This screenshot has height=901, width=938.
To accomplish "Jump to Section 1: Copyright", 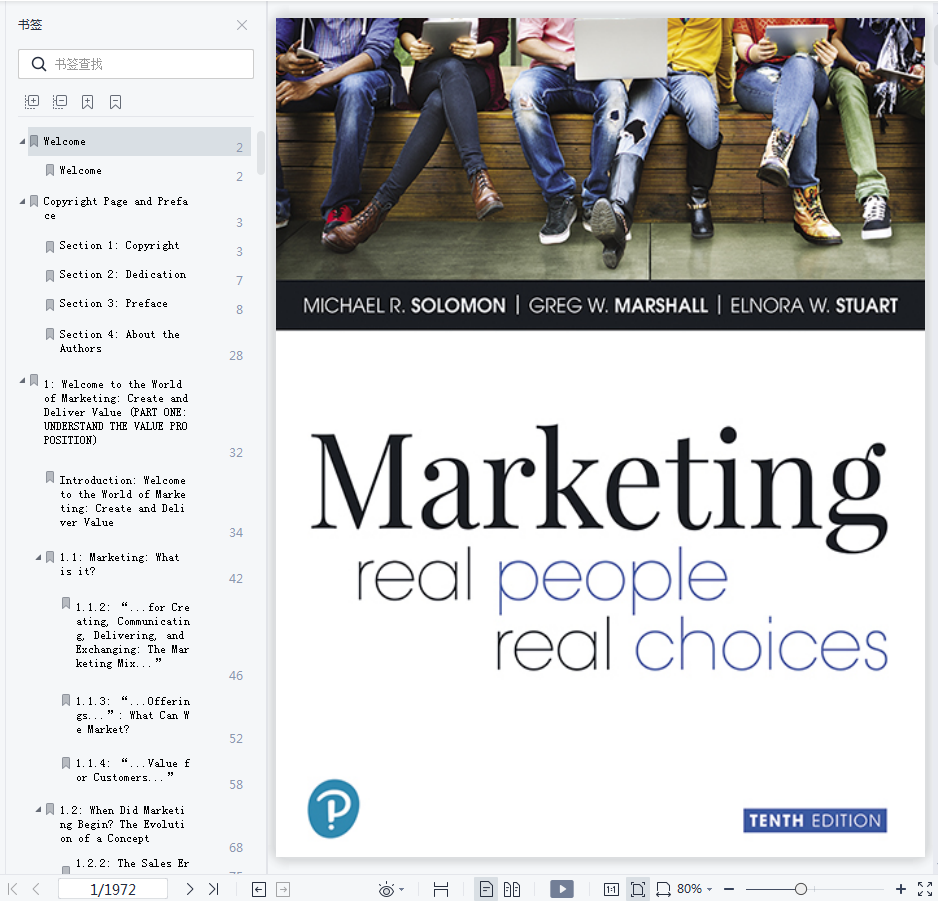I will [x=119, y=245].
